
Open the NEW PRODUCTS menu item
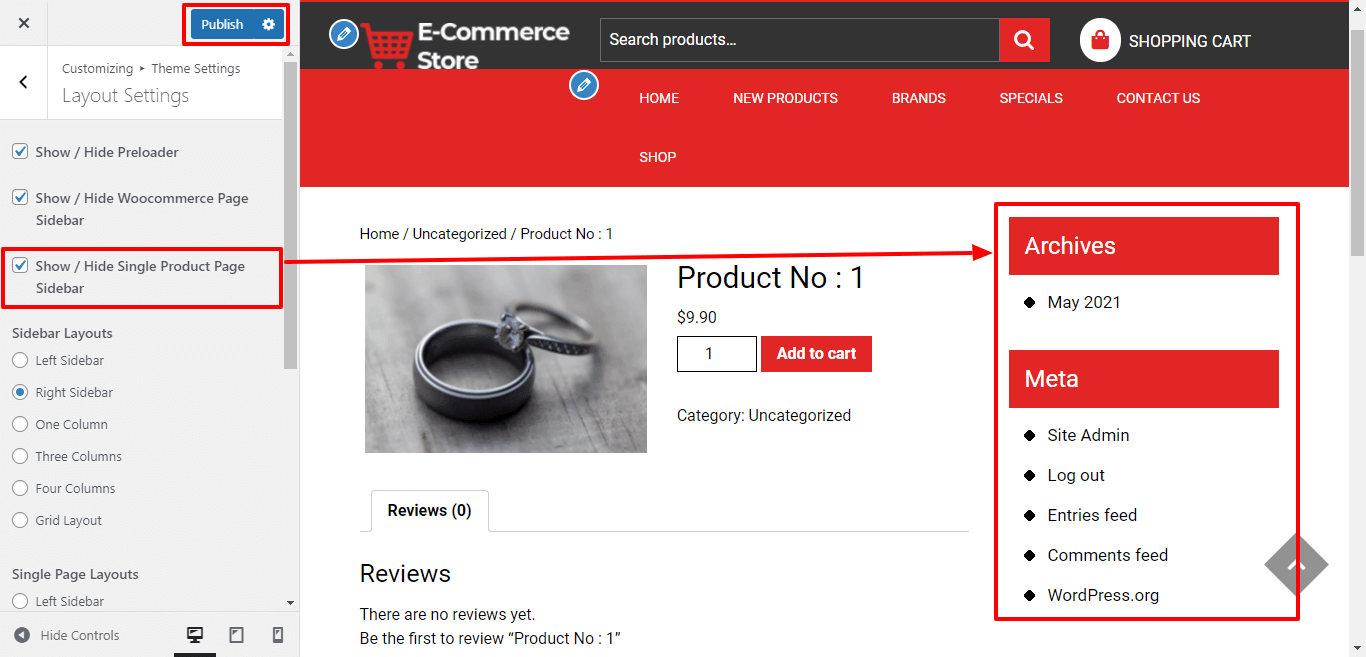click(x=785, y=98)
